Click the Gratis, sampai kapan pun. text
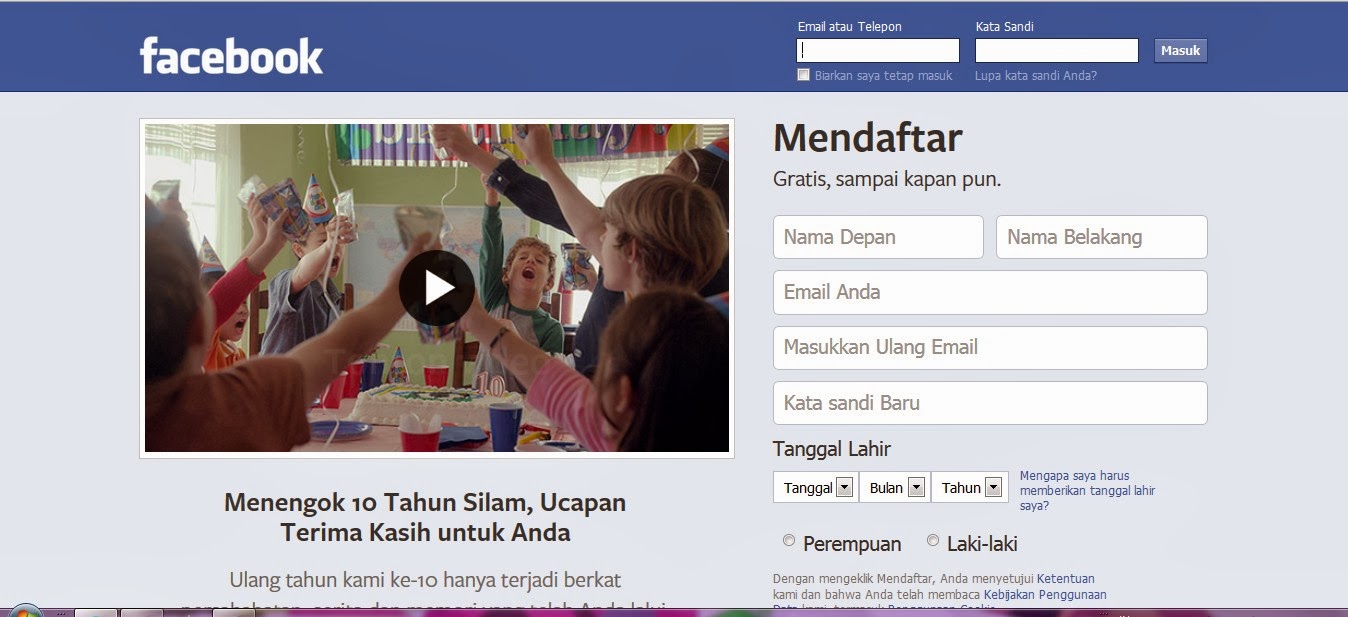 tap(887, 180)
